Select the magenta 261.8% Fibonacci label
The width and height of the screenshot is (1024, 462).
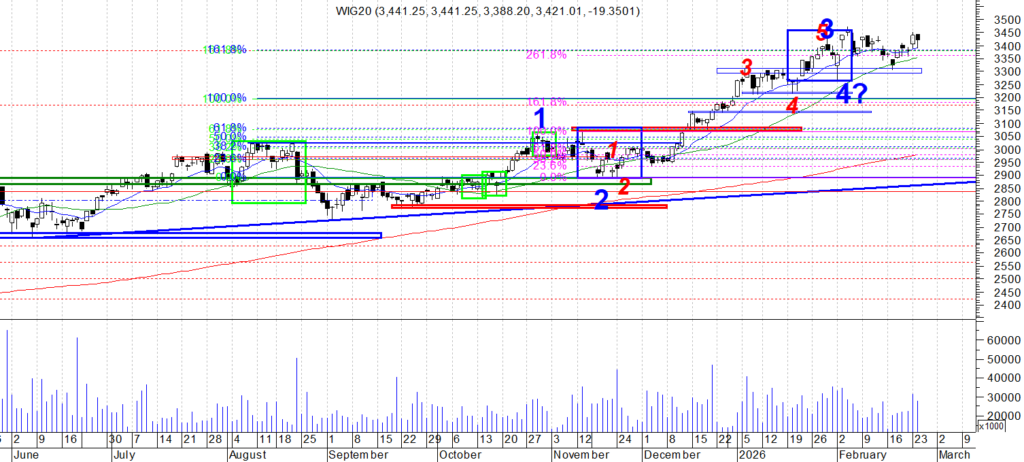point(546,55)
